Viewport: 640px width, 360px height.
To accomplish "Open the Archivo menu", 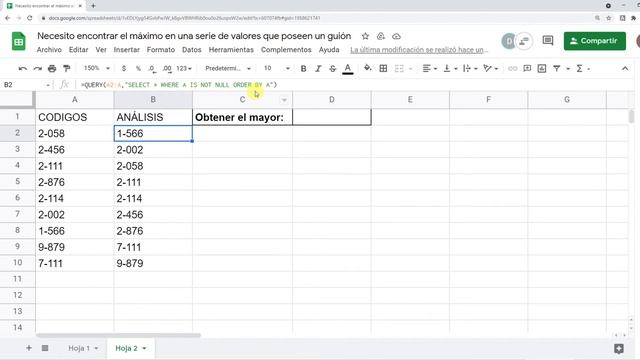I will pos(49,50).
